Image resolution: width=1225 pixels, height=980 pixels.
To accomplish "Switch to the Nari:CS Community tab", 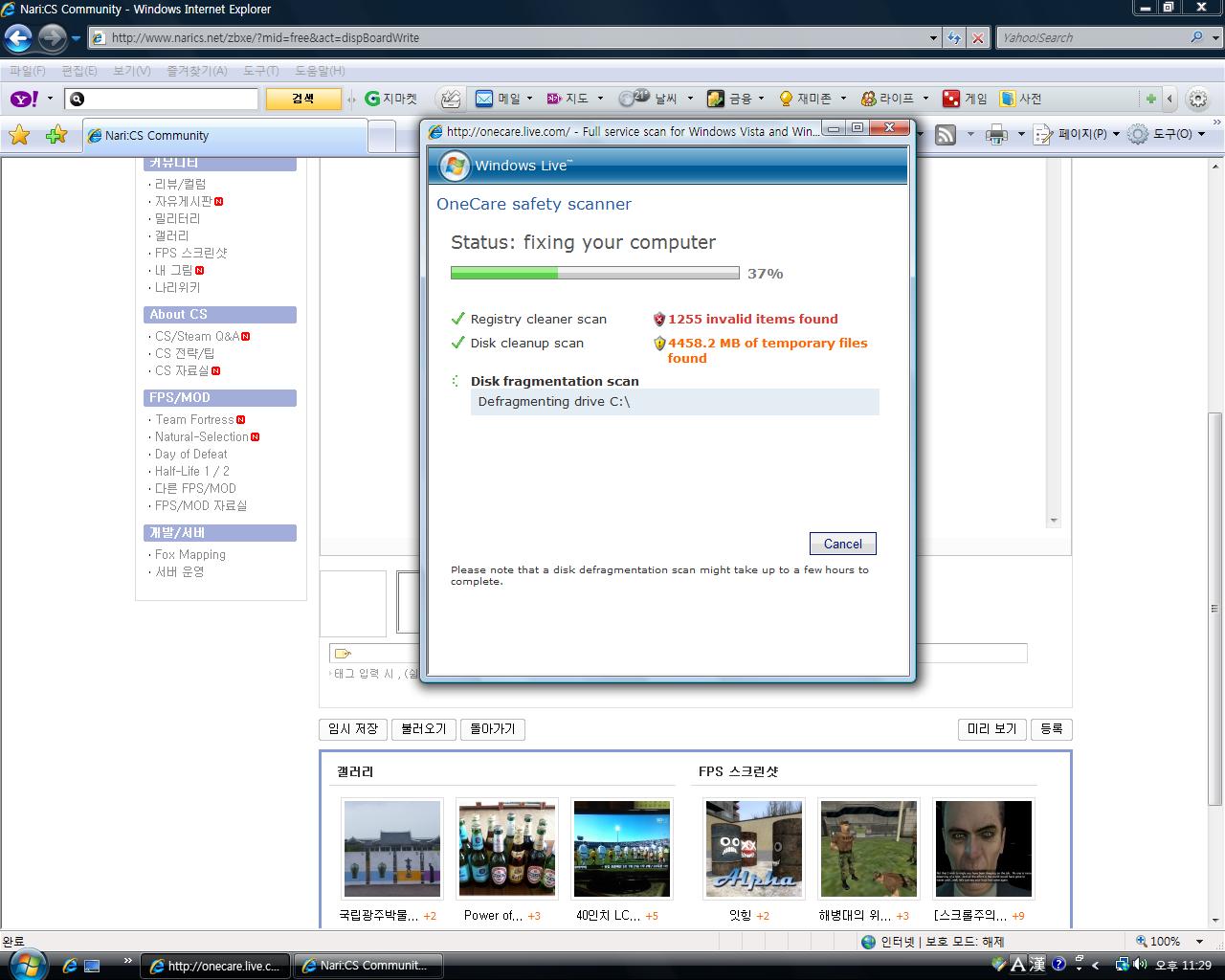I will (224, 136).
